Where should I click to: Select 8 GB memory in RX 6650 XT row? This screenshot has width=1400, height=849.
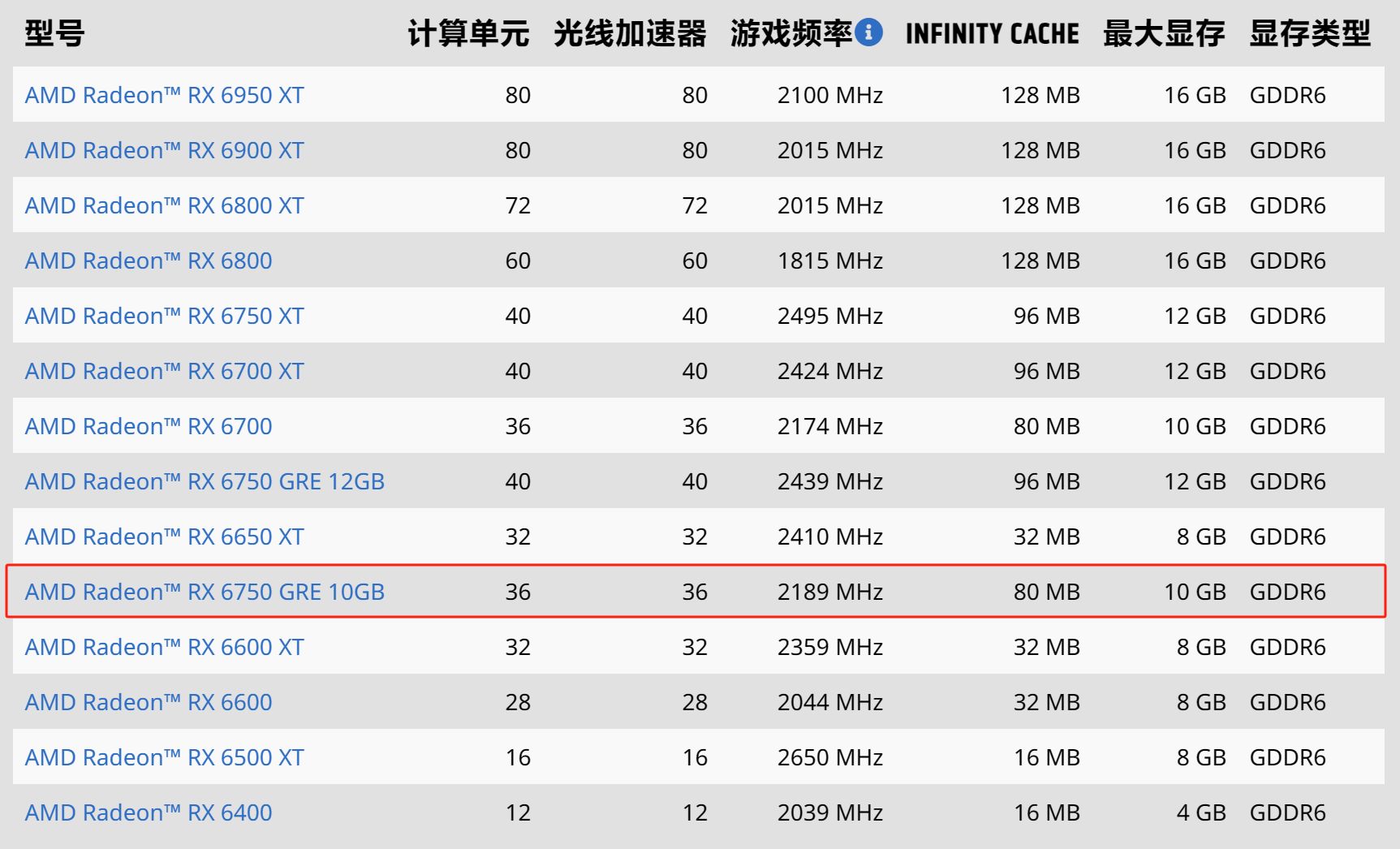pyautogui.click(x=1202, y=537)
